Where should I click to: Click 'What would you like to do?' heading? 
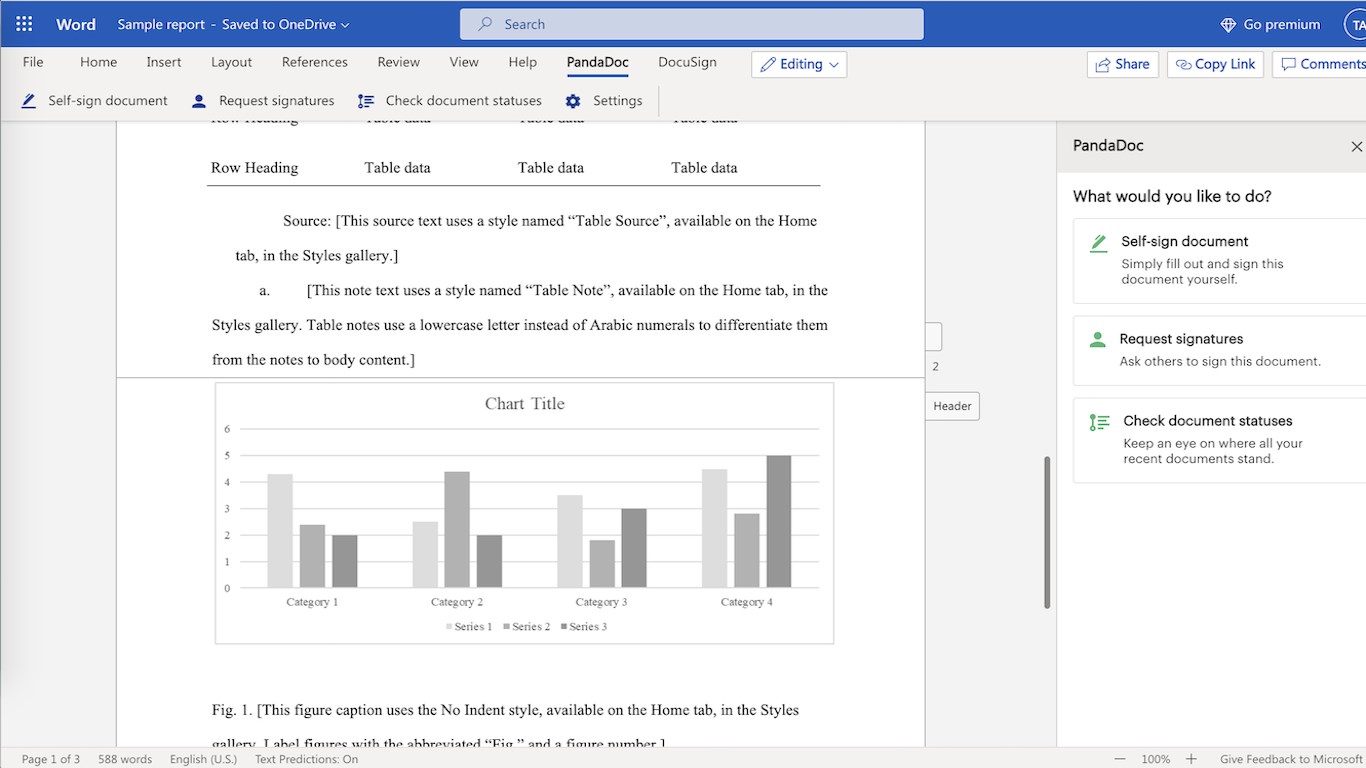[x=1172, y=196]
